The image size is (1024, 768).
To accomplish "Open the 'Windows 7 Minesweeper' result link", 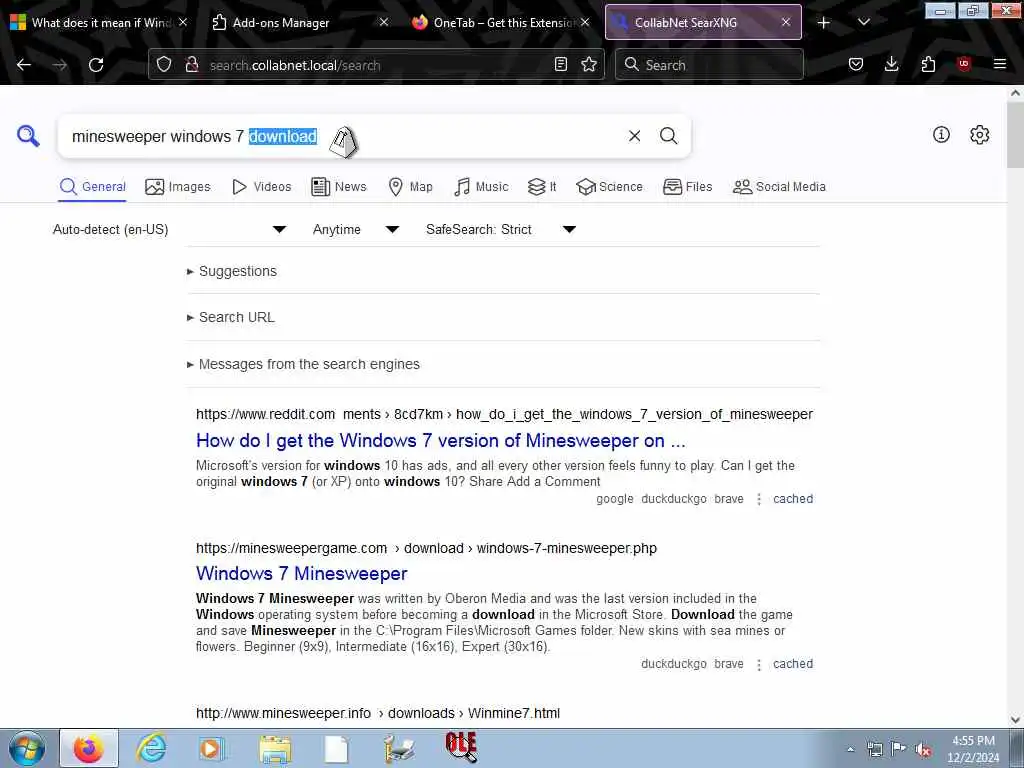I will 302,573.
